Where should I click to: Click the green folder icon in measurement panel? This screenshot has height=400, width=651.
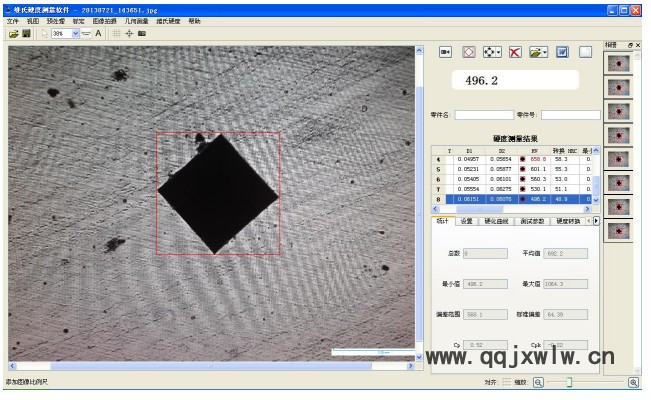pyautogui.click(x=536, y=52)
